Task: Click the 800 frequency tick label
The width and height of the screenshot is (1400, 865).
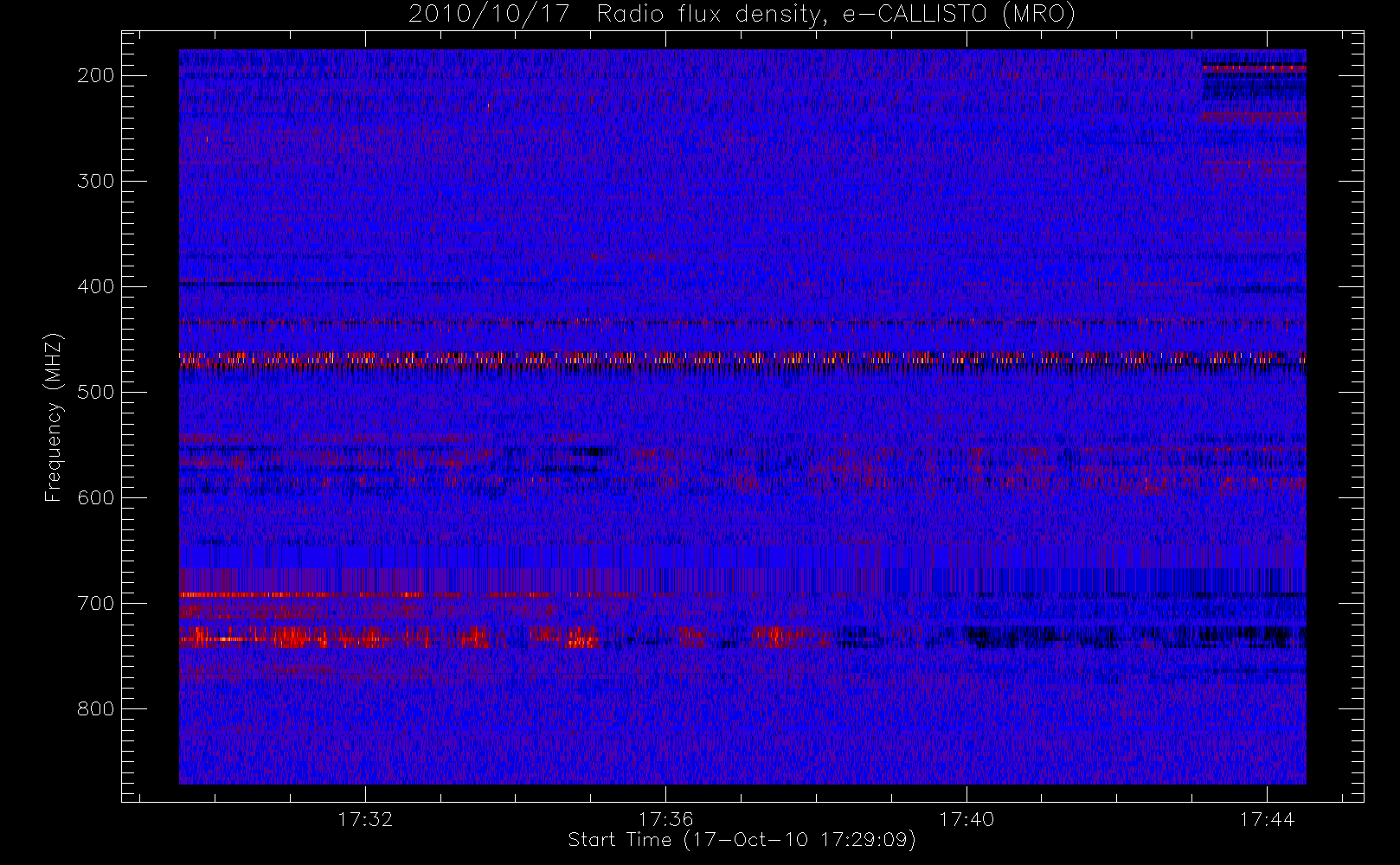Action: click(x=95, y=708)
